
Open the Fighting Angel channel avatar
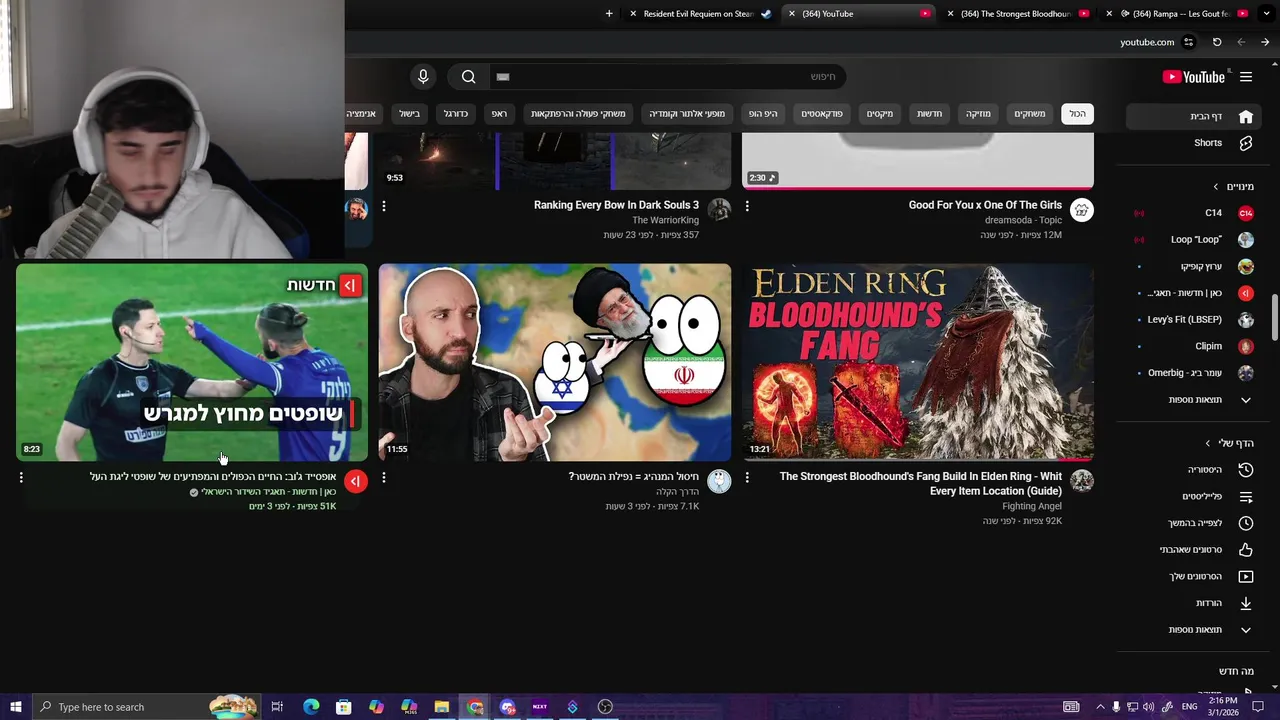click(x=1082, y=481)
